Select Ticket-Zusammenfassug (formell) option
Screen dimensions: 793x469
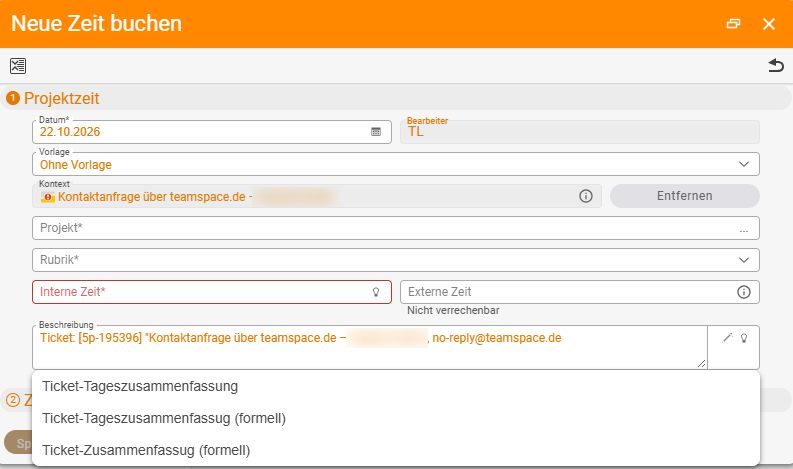pyautogui.click(x=395, y=450)
